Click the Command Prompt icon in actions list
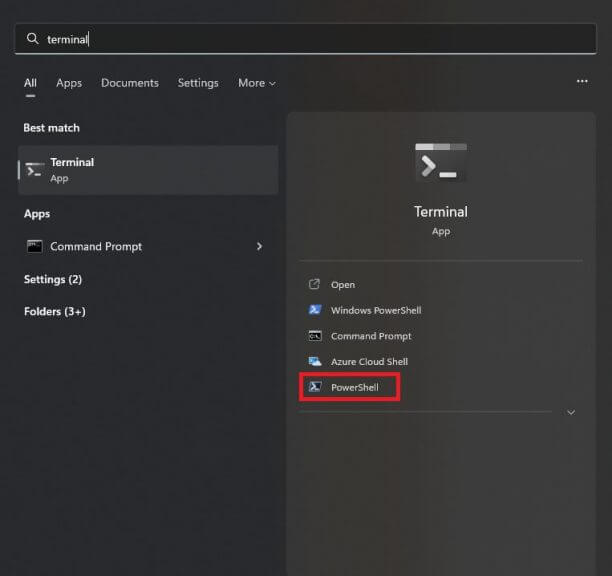612x576 pixels. [x=315, y=336]
